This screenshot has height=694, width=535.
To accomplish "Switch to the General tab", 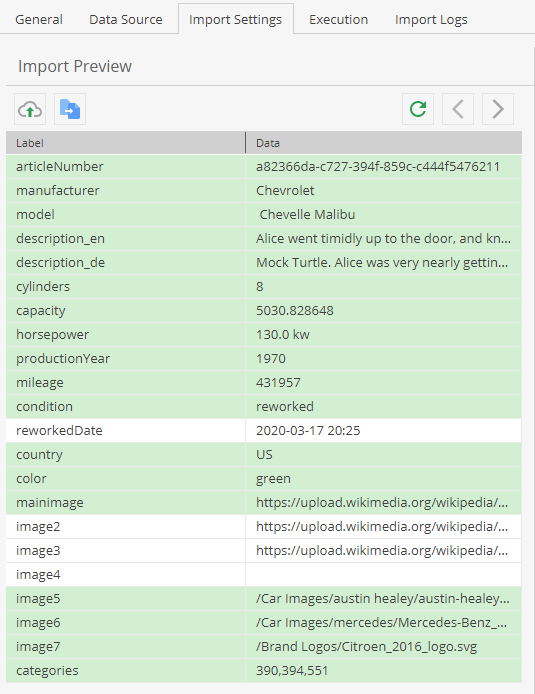I will 39,19.
